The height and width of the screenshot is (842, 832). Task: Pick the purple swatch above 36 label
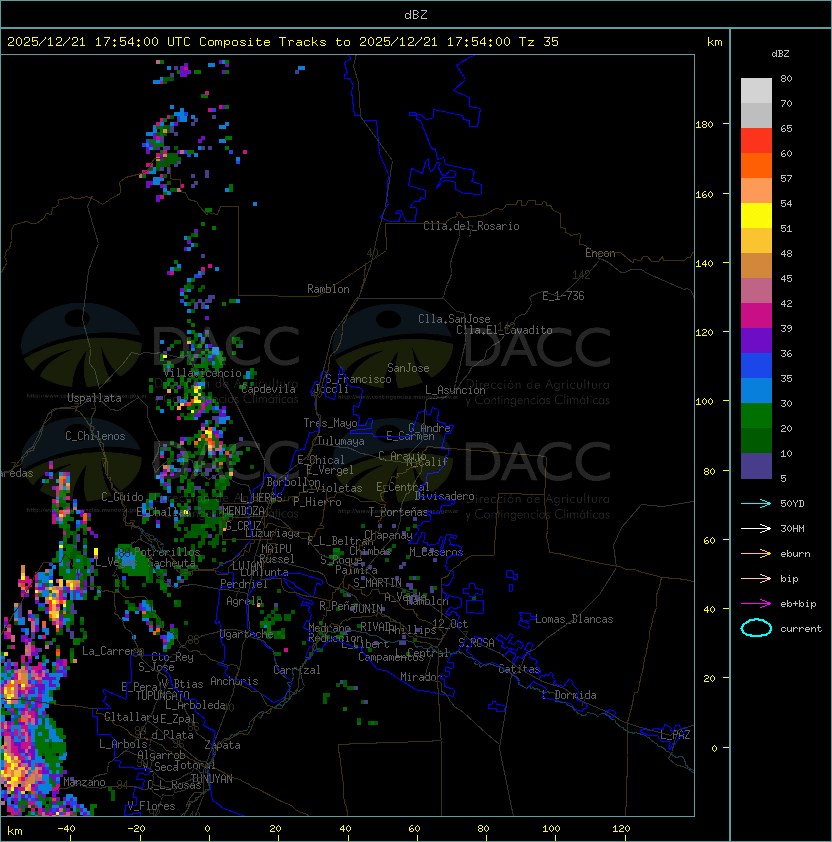point(756,340)
